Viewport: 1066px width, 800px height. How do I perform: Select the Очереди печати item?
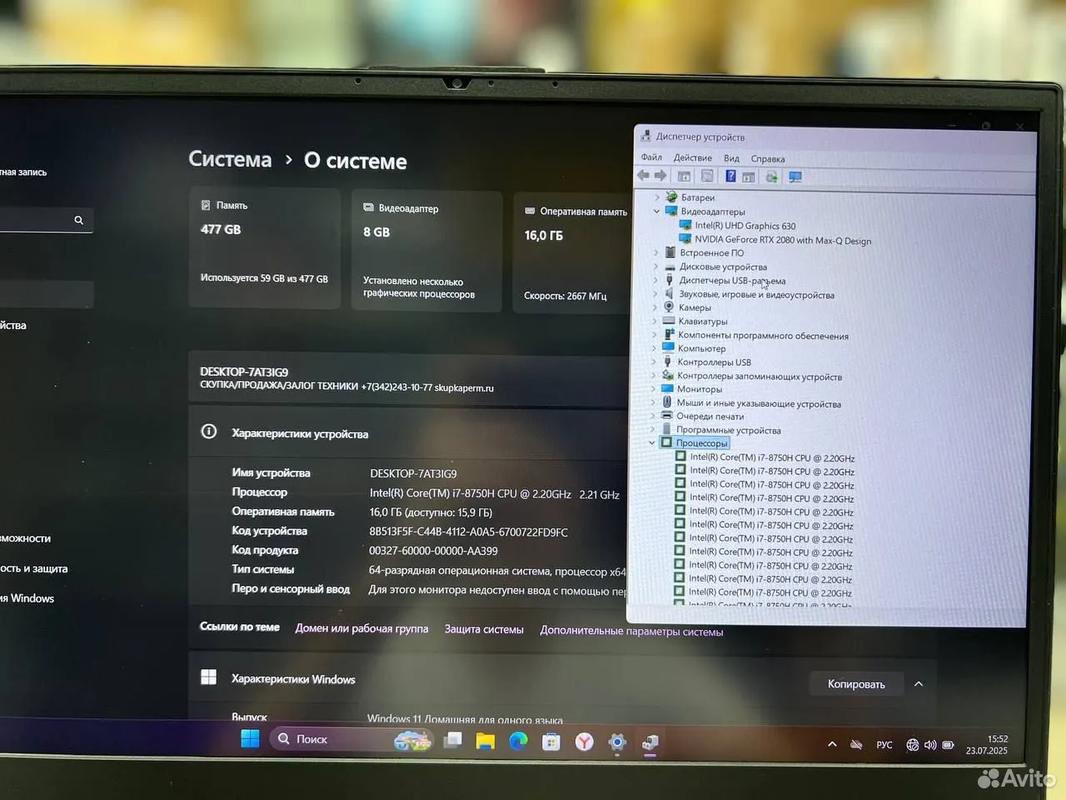(710, 416)
